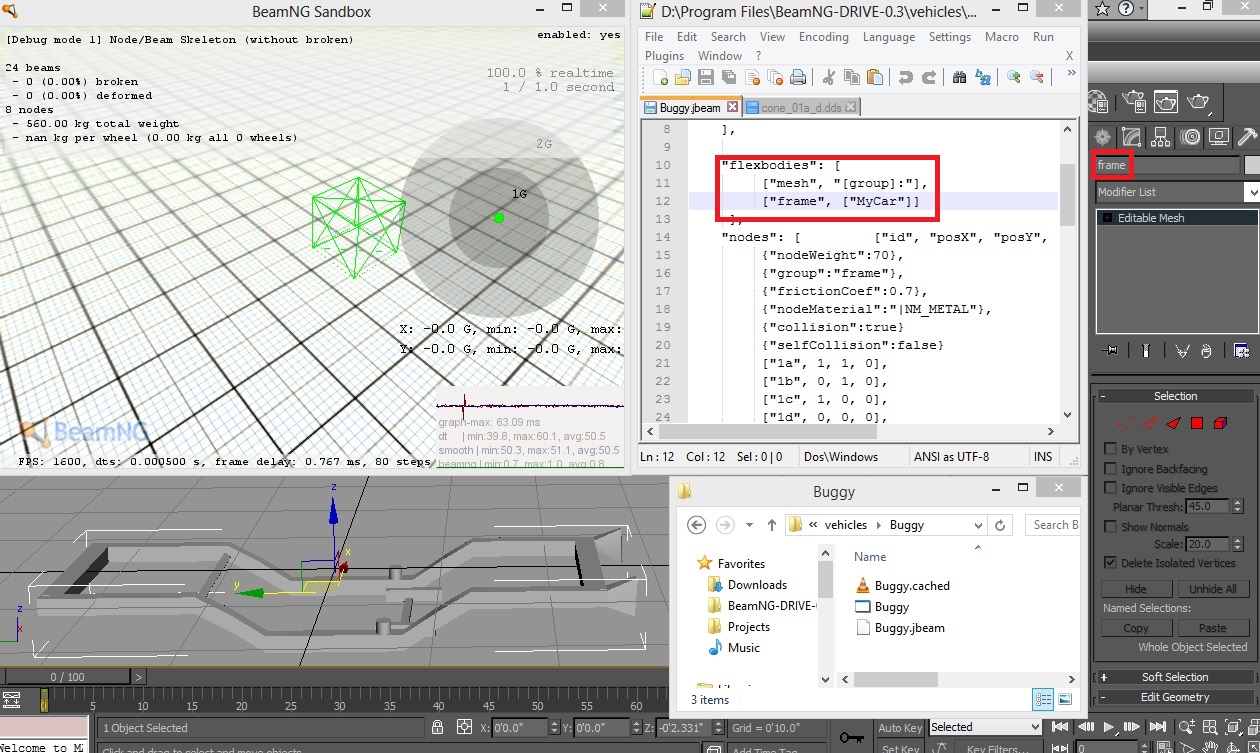The width and height of the screenshot is (1260, 753).
Task: Click Pin Stack icon below modifier stack
Action: 1109,351
